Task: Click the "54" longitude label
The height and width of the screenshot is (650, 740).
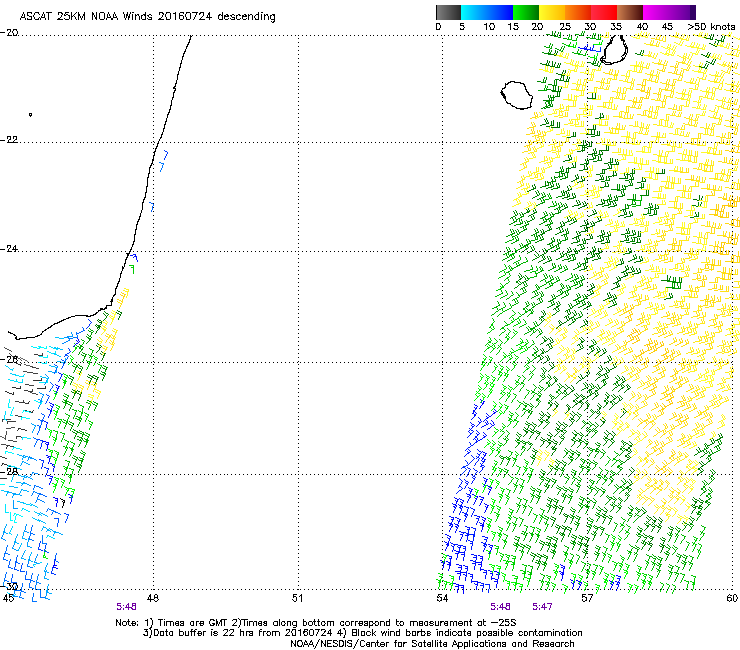Action: 442,598
